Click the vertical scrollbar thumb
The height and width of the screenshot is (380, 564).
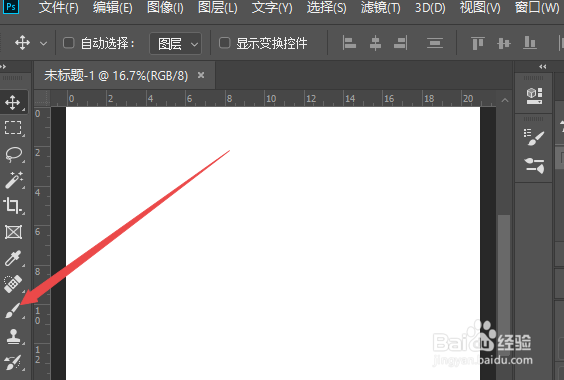[504, 284]
